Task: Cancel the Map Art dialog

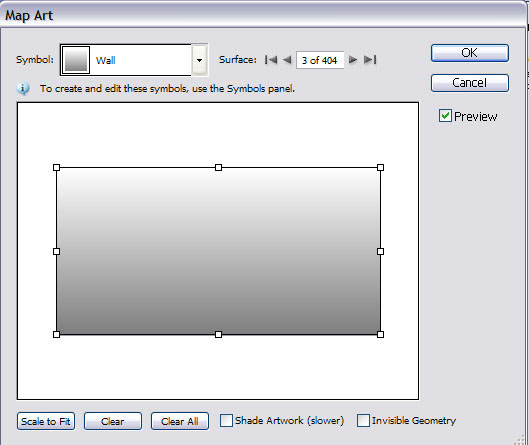Action: [470, 83]
